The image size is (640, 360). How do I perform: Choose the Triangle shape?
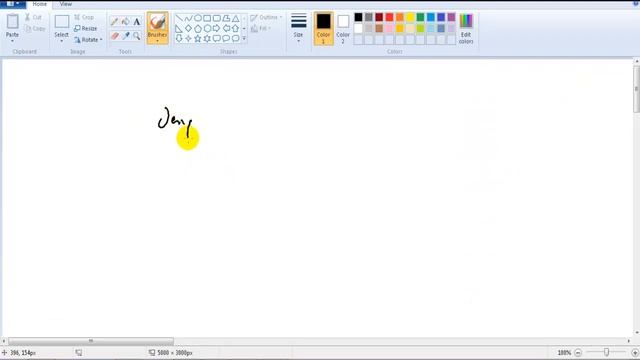pos(236,18)
